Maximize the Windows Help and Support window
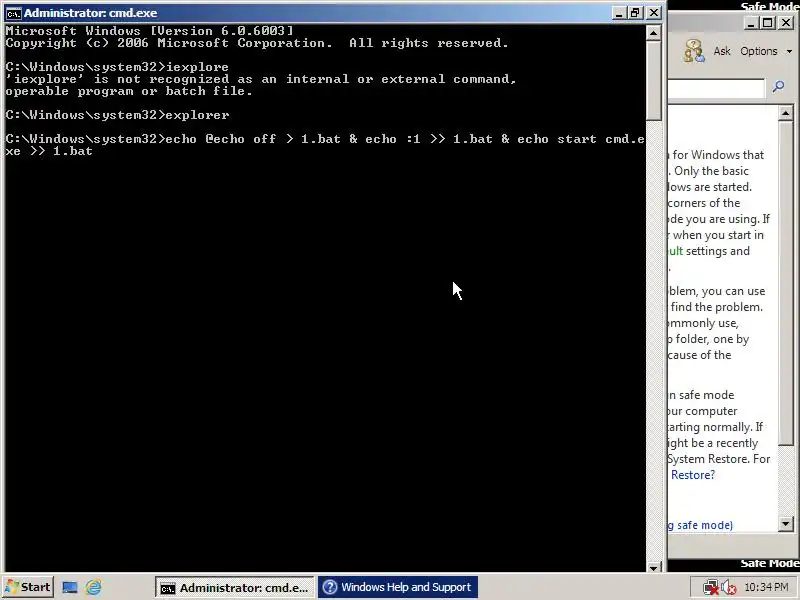800x600 pixels. coord(768,23)
